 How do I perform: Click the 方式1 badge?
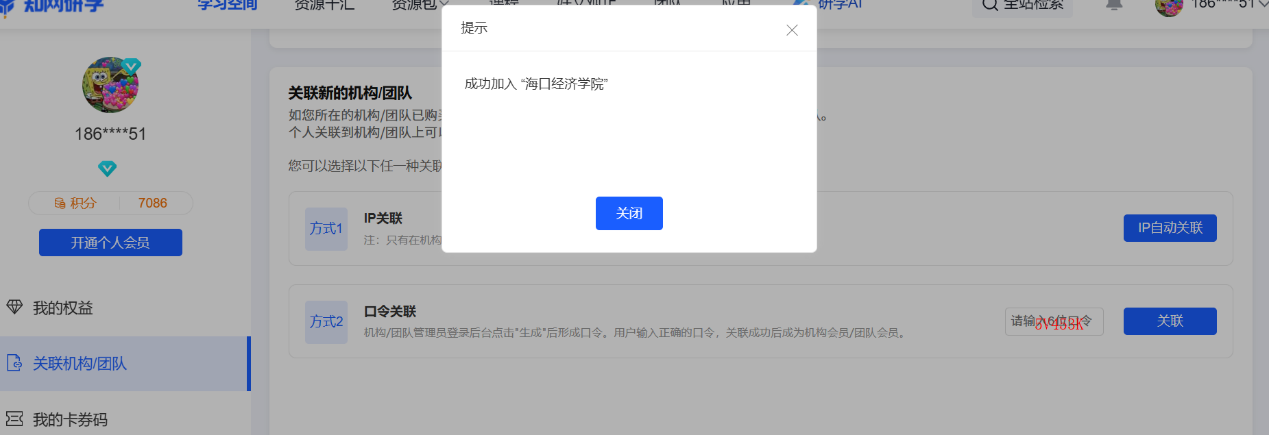(x=326, y=229)
